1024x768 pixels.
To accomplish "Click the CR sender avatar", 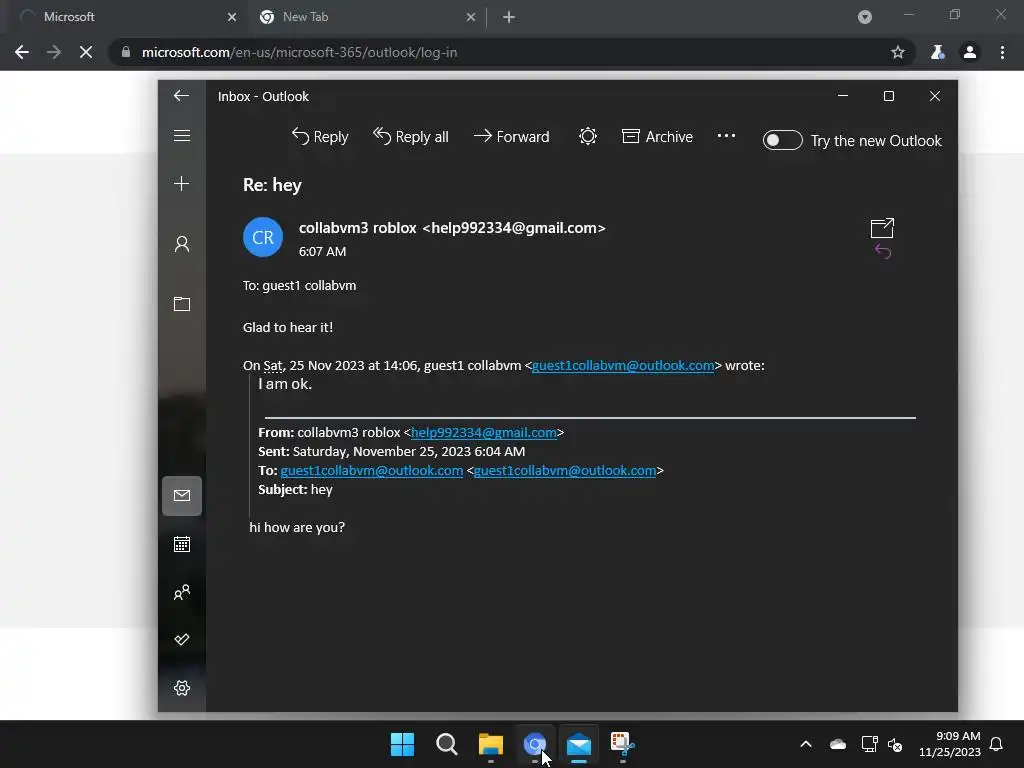I will click(263, 237).
